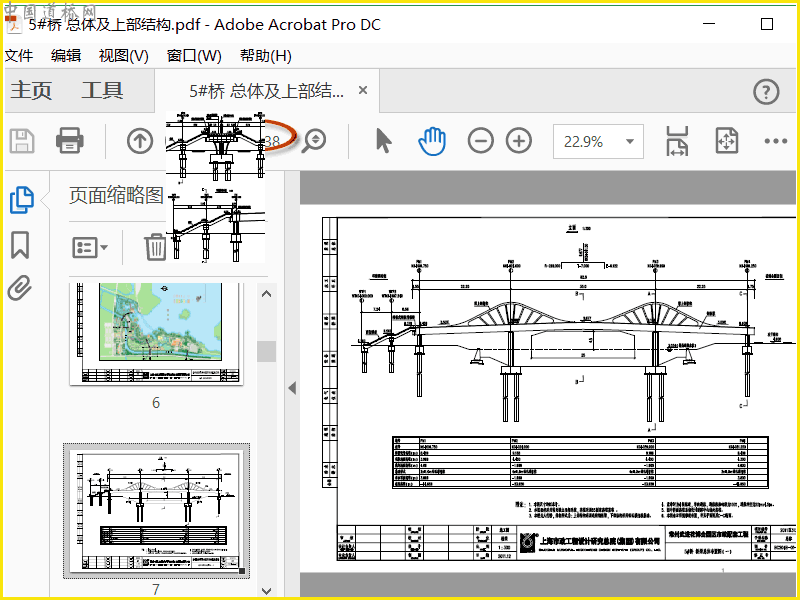Open 文件 menu
Image resolution: width=800 pixels, height=600 pixels.
18,55
